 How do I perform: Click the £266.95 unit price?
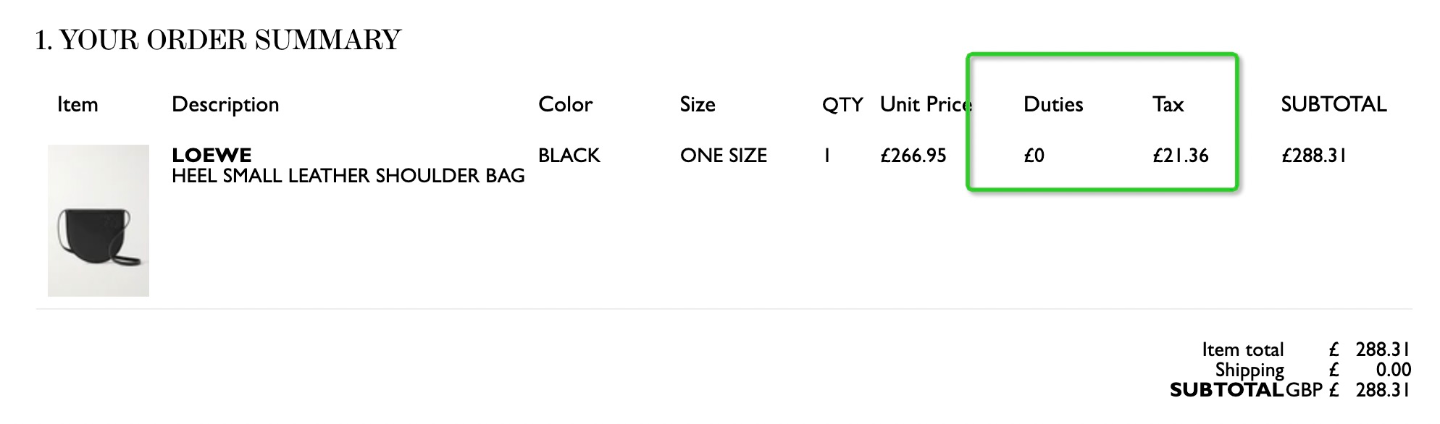(913, 156)
